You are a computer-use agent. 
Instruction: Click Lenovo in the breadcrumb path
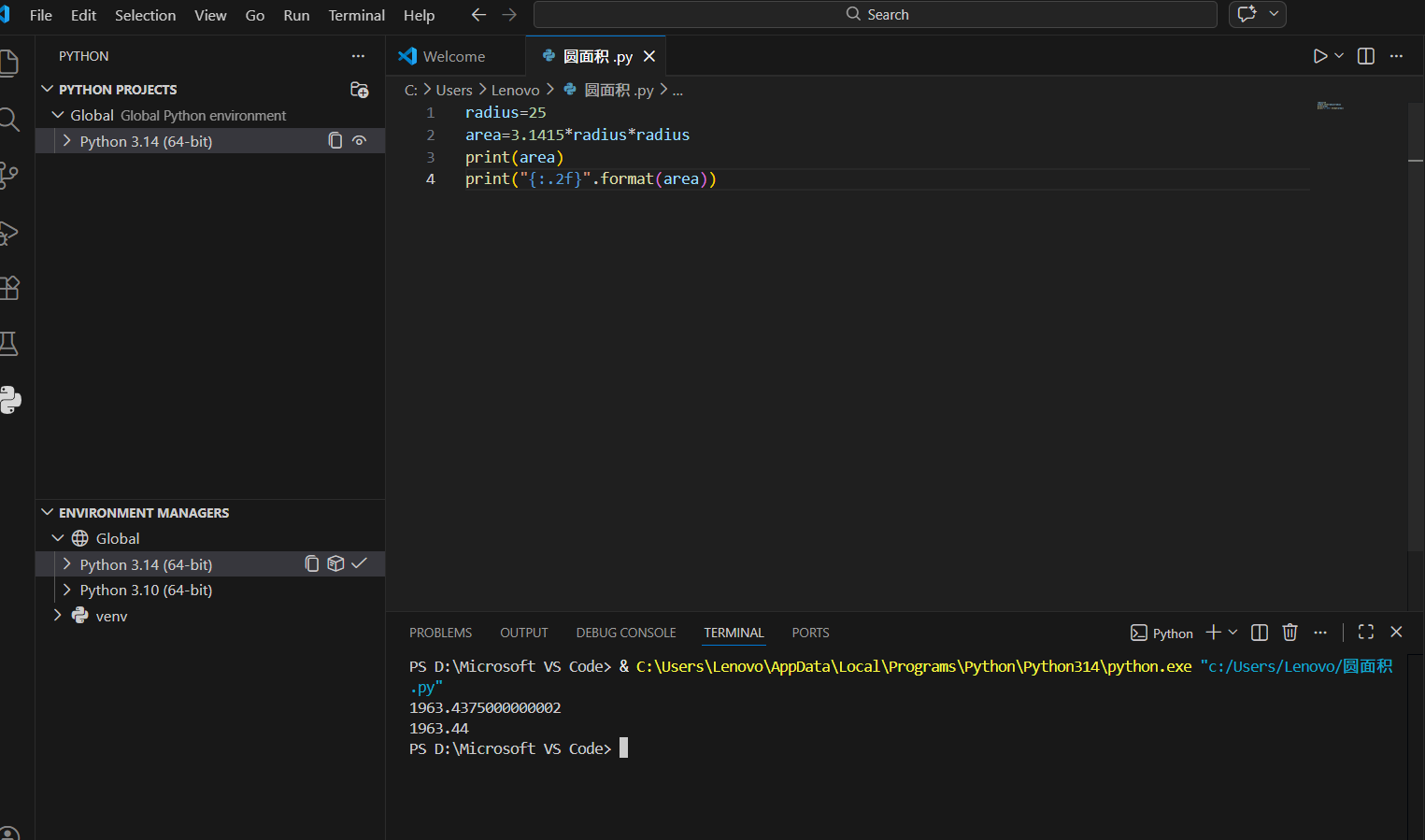(516, 90)
